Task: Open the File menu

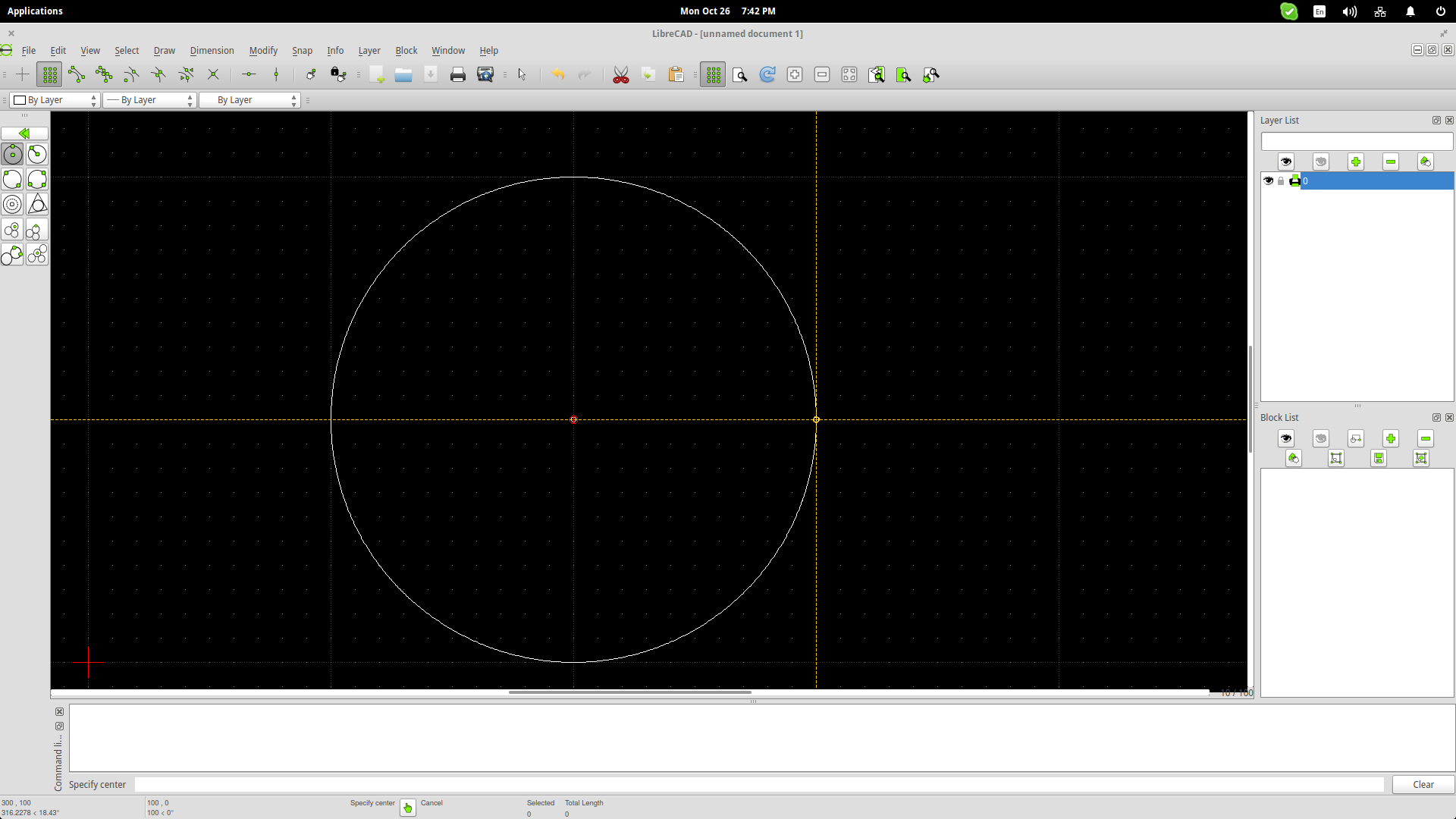Action: click(x=29, y=51)
